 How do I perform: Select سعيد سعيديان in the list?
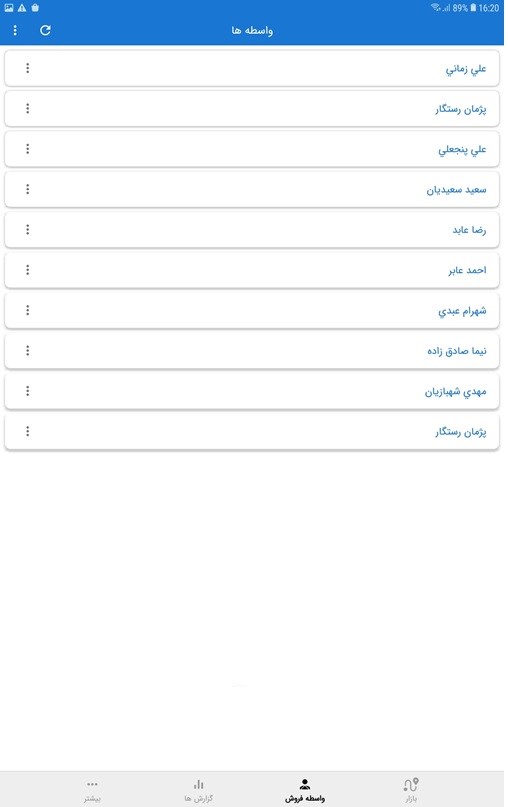[252, 189]
